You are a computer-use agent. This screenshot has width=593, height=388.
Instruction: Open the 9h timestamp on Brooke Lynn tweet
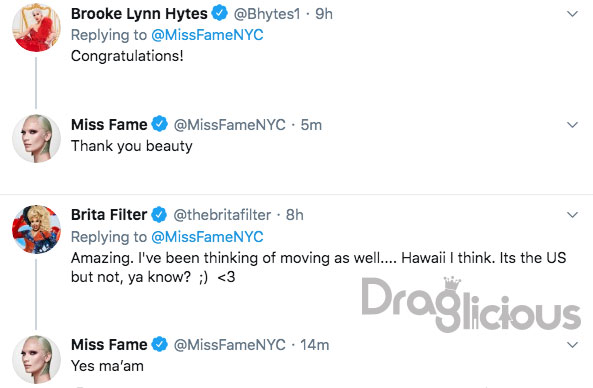click(324, 14)
